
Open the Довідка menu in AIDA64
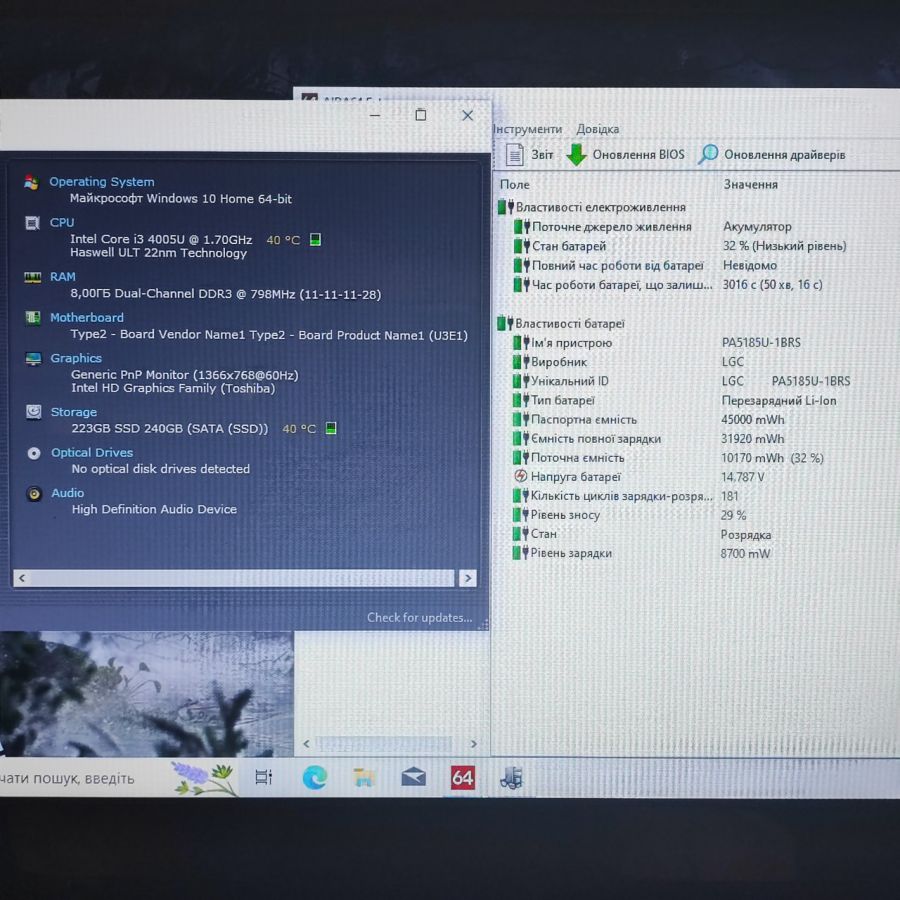click(x=598, y=129)
